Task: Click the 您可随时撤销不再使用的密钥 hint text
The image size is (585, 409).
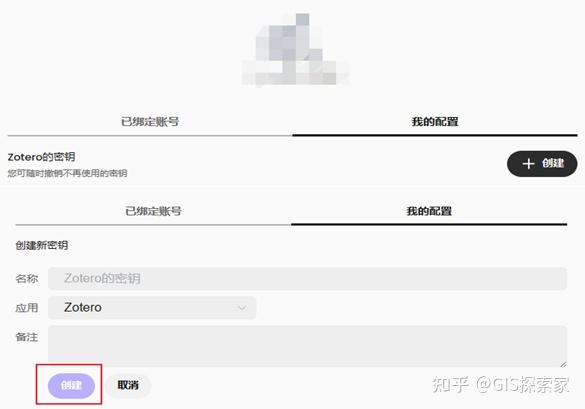Action: tap(68, 173)
